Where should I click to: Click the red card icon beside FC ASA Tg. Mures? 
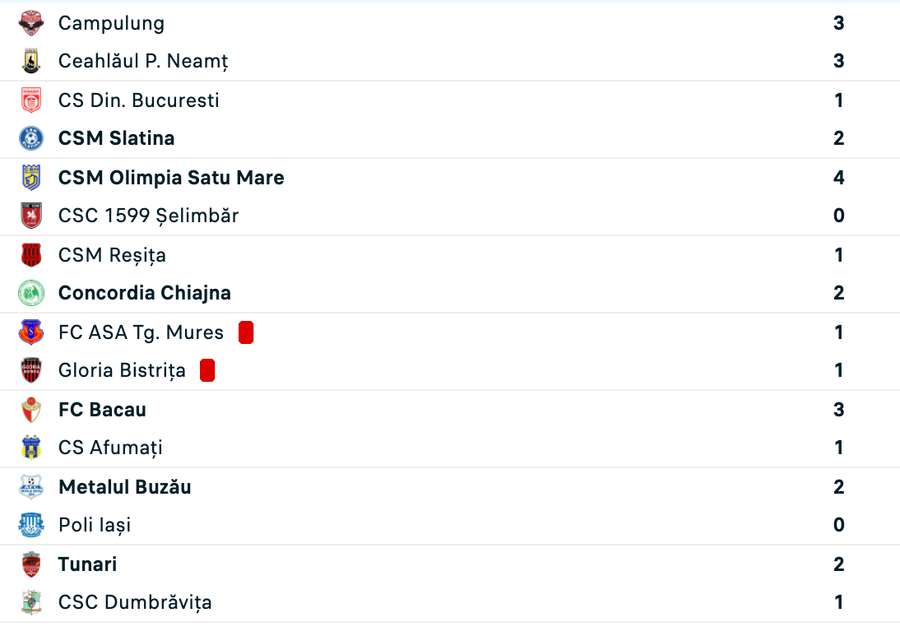coord(245,332)
